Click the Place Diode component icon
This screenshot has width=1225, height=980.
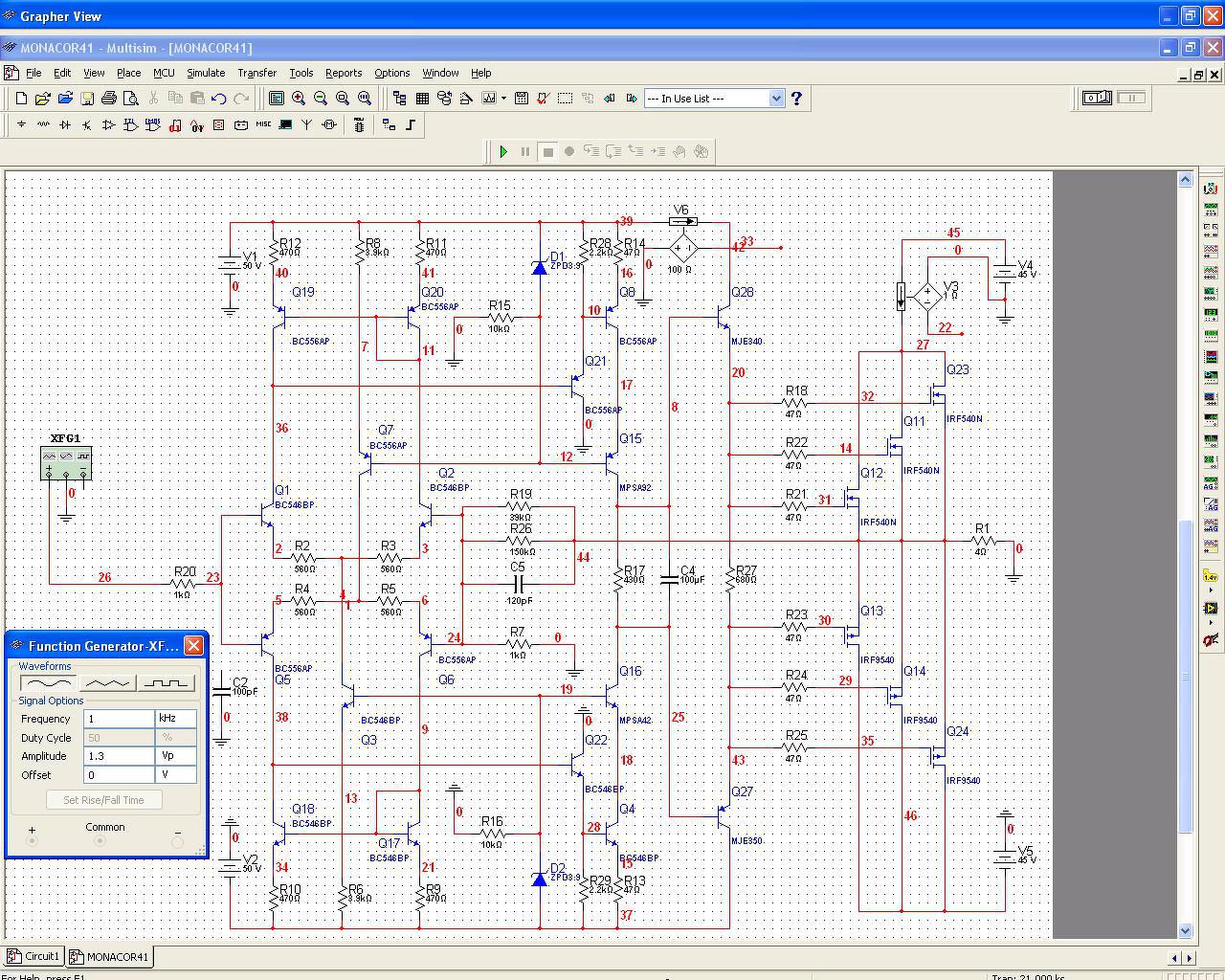[65, 124]
